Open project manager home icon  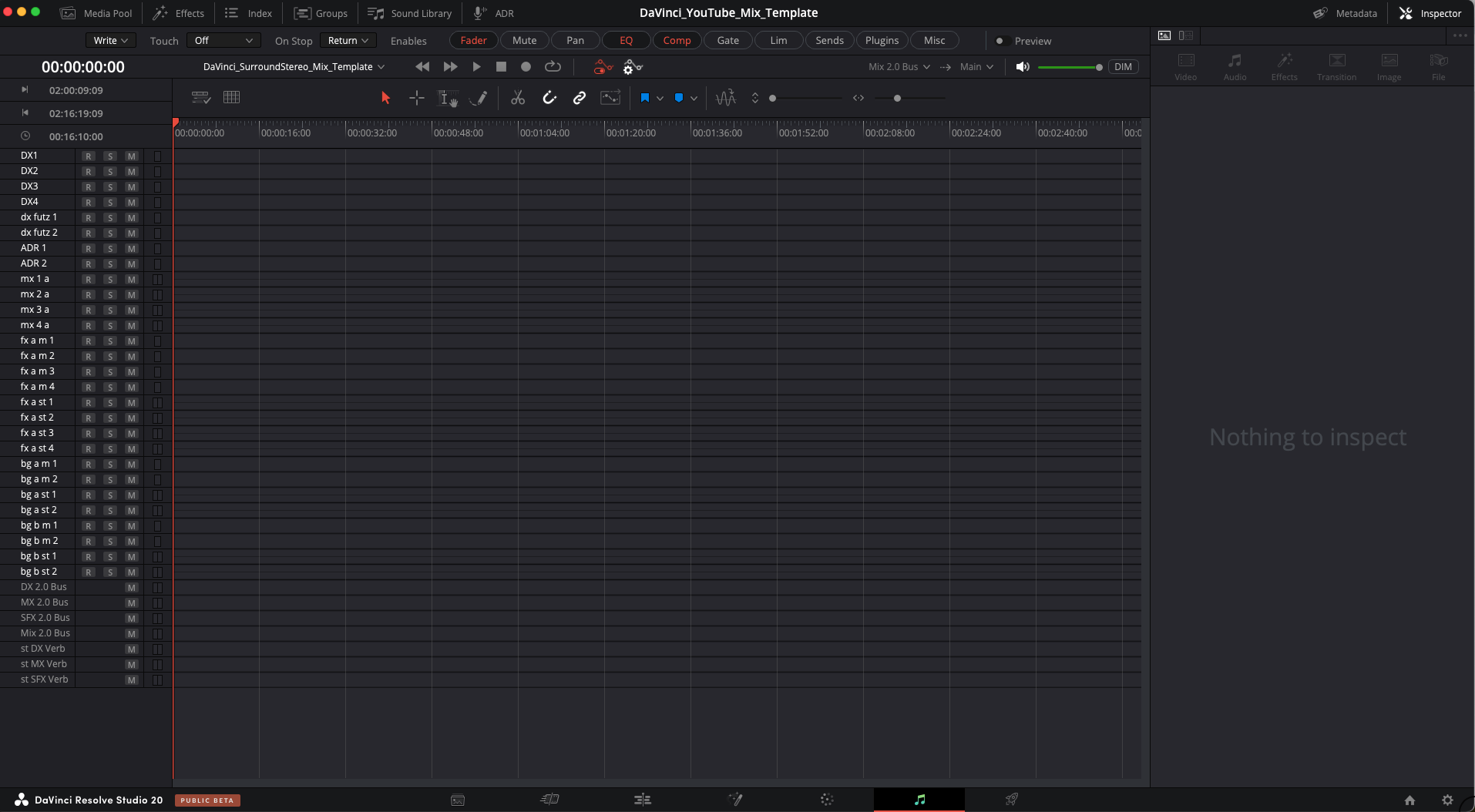click(x=1409, y=800)
